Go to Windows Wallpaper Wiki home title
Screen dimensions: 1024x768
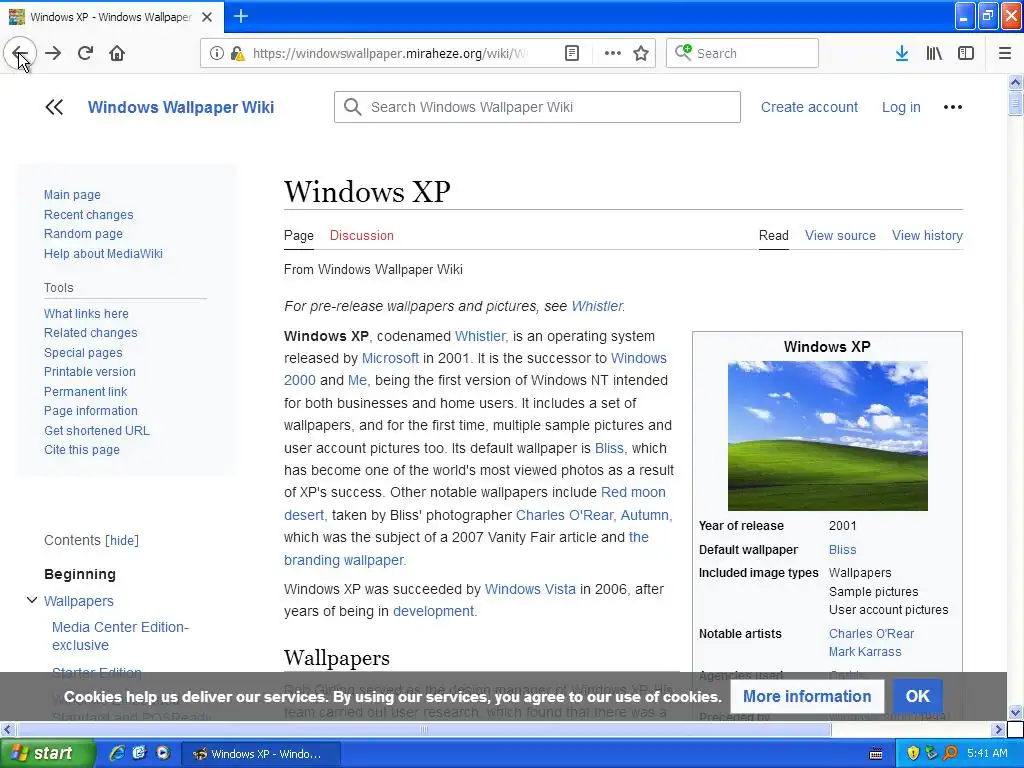(x=181, y=107)
